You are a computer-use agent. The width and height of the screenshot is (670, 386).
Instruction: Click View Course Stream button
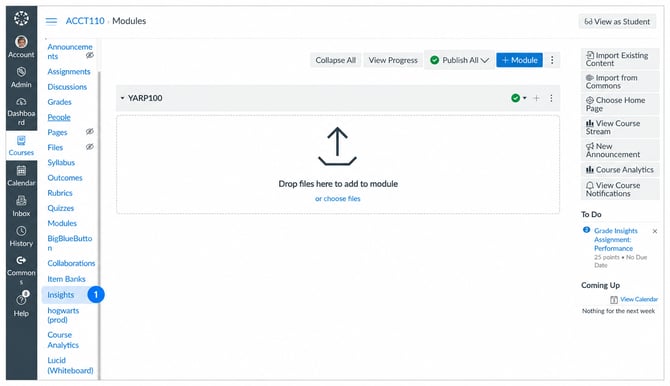tap(620, 127)
